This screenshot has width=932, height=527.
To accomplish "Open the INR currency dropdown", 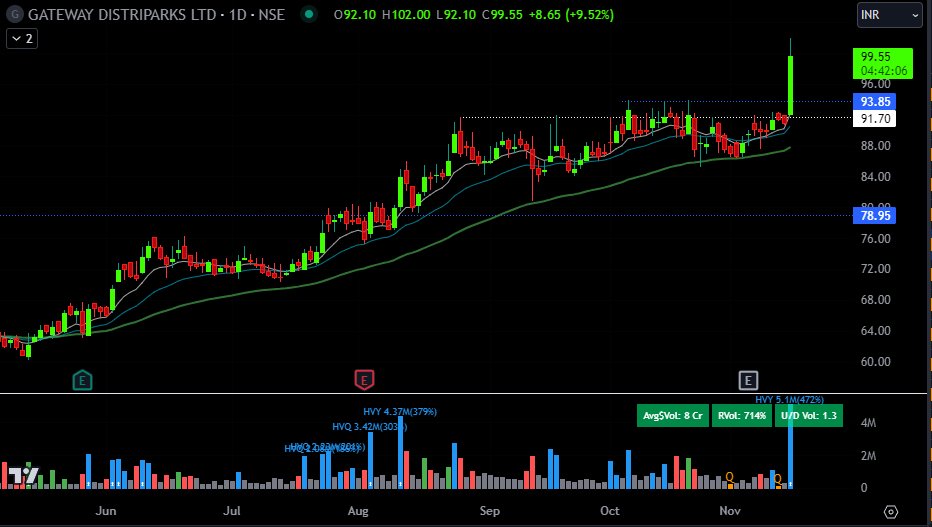I will click(x=889, y=15).
